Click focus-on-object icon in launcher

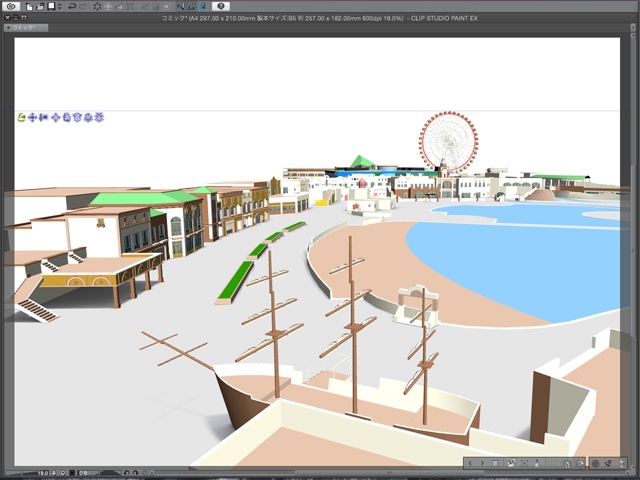tap(524, 463)
